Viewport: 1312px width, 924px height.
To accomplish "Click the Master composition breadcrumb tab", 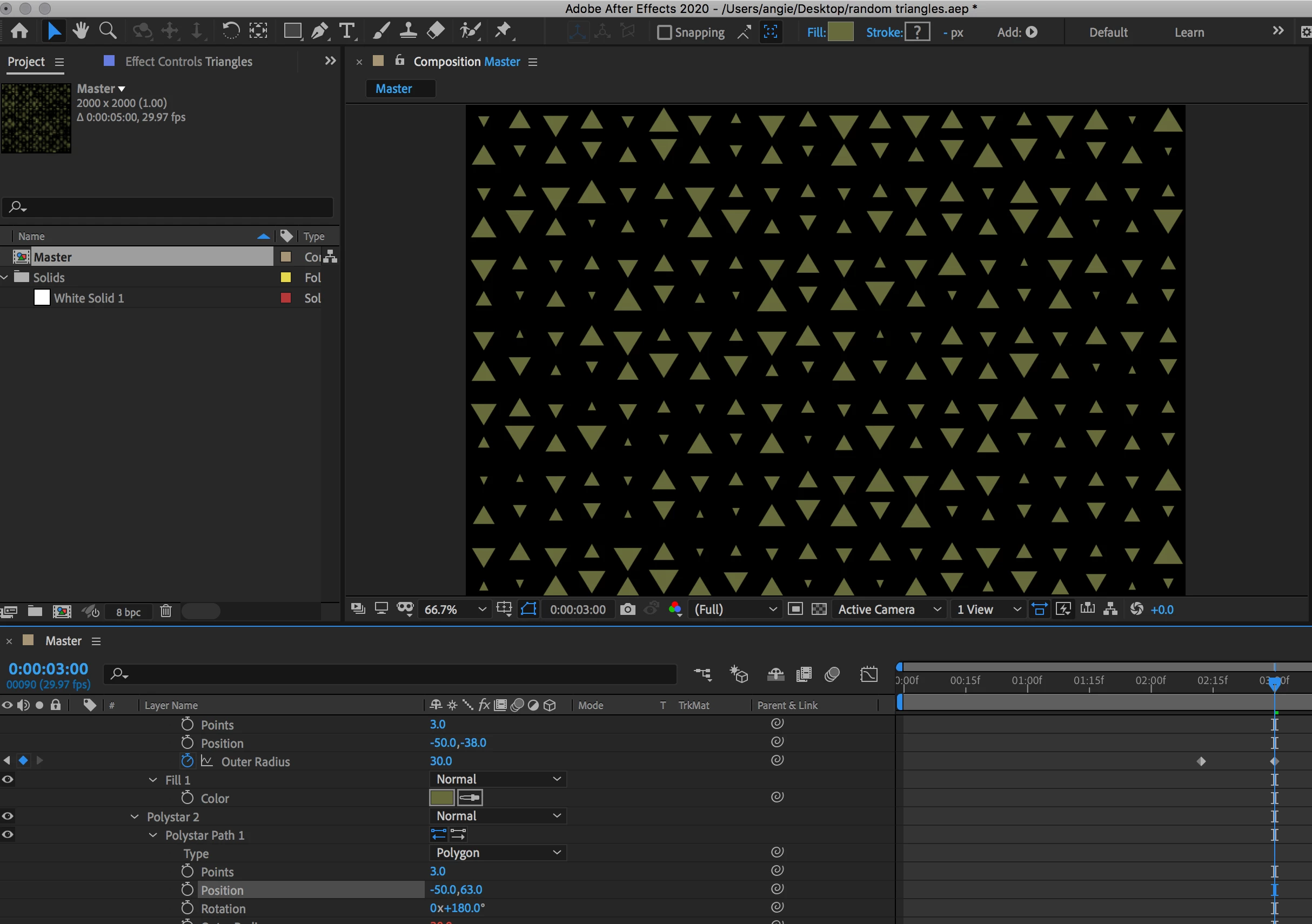I will tap(394, 89).
